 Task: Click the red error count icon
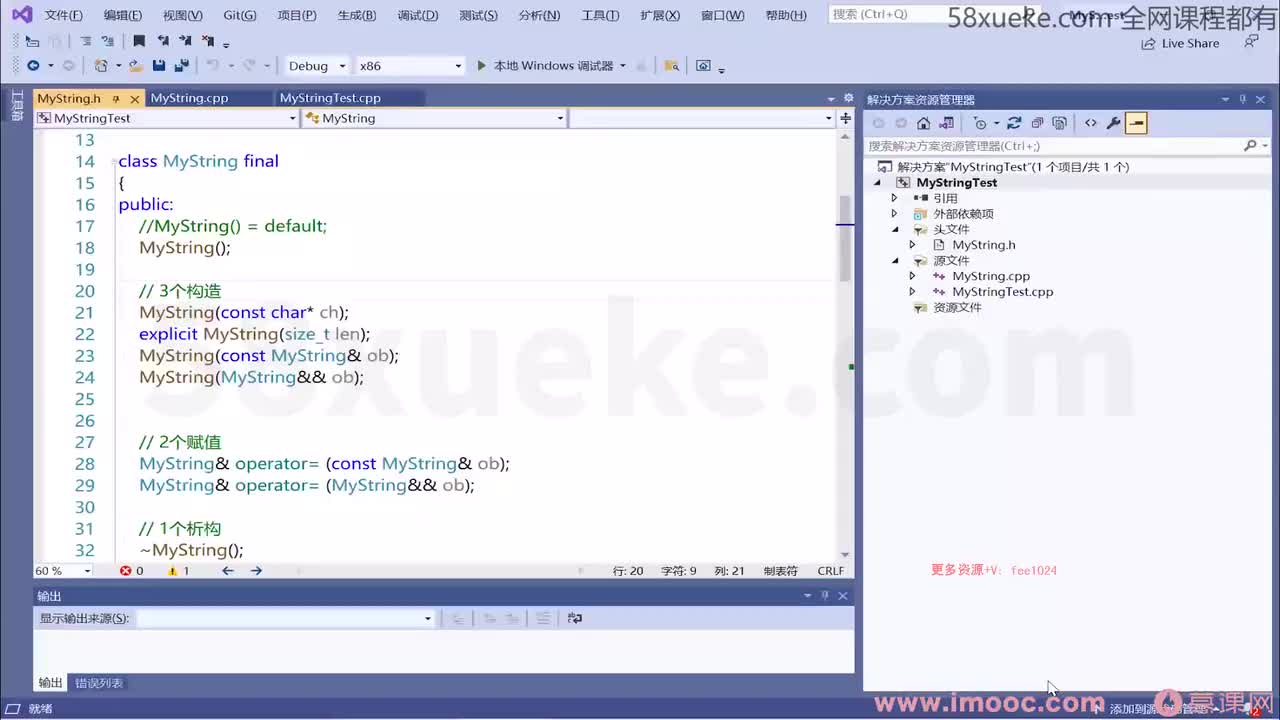126,571
